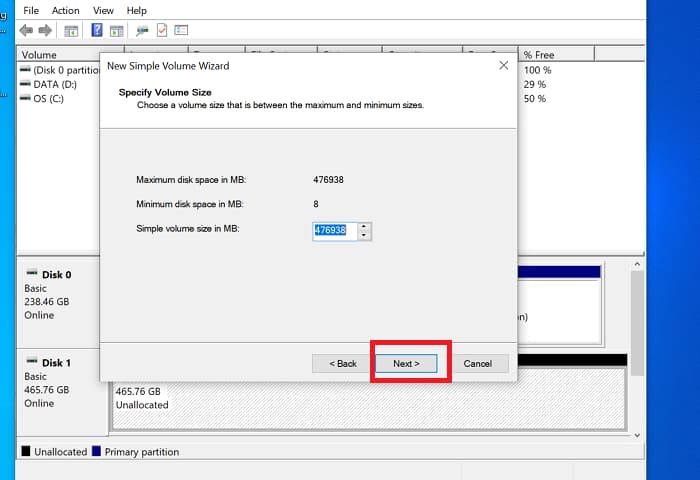
Task: Open the File menu
Action: click(x=31, y=10)
